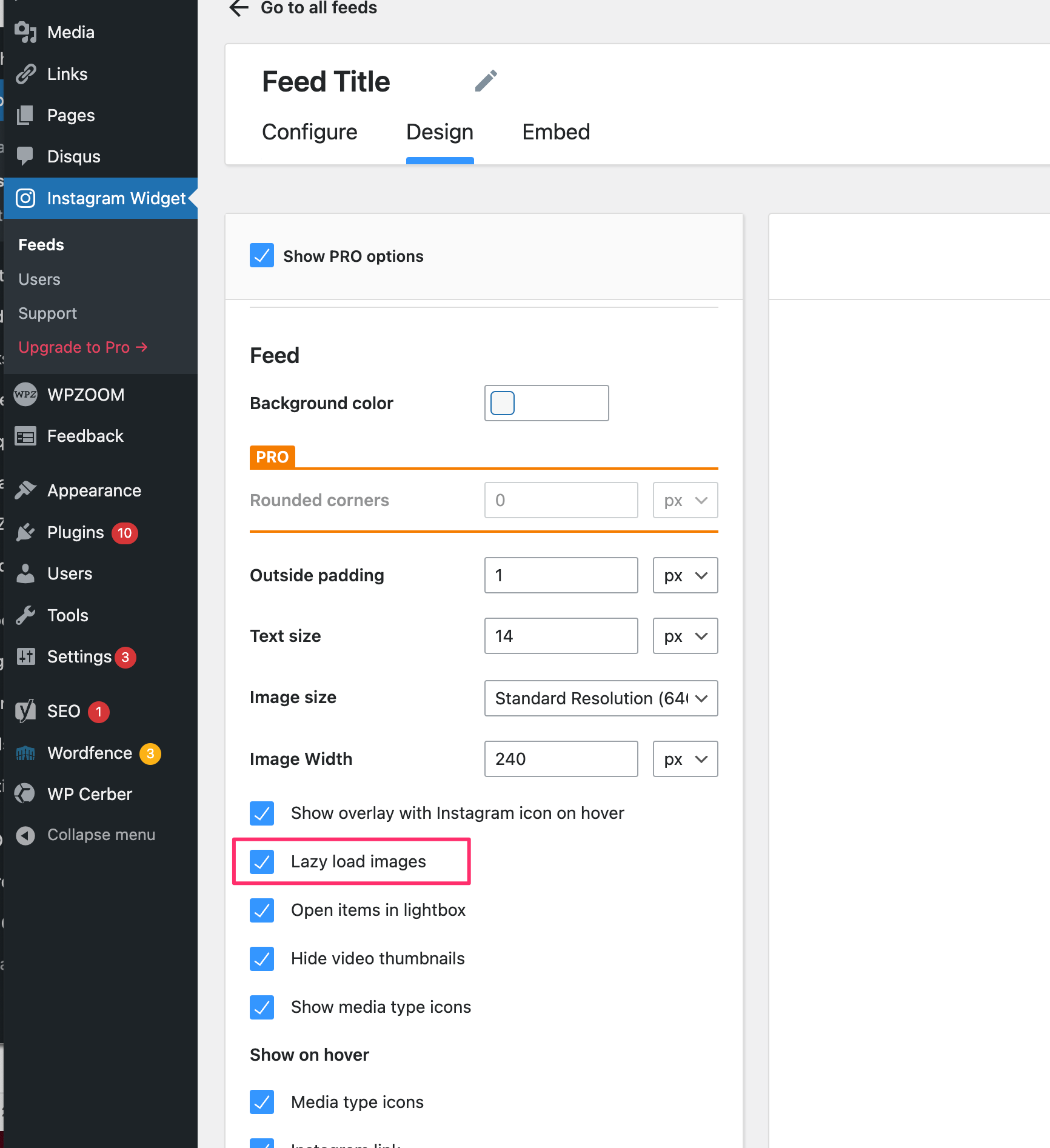The image size is (1050, 1148).
Task: Click the Upgrade to Pro link
Action: (x=82, y=347)
